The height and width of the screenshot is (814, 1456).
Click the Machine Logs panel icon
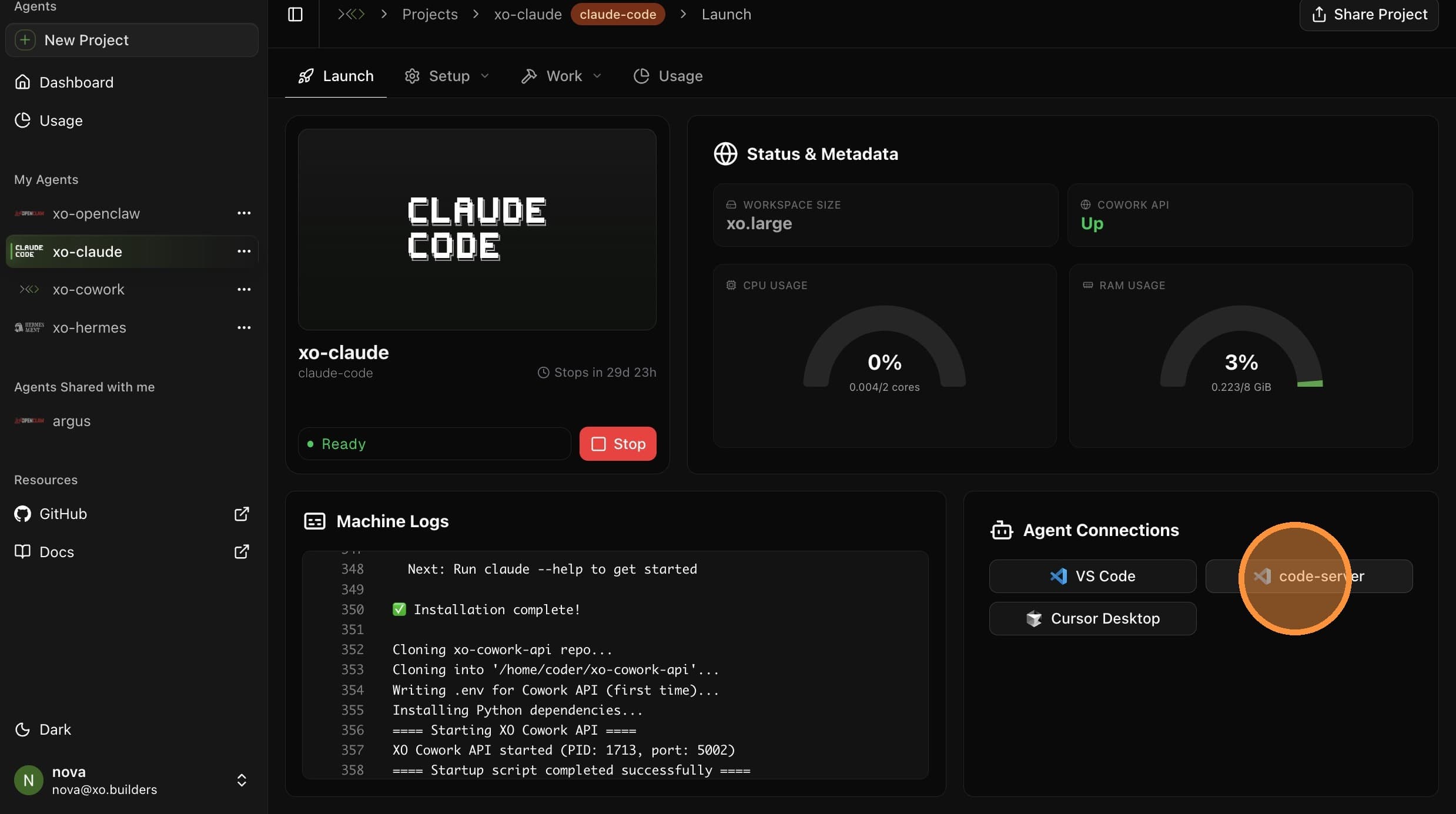(314, 521)
